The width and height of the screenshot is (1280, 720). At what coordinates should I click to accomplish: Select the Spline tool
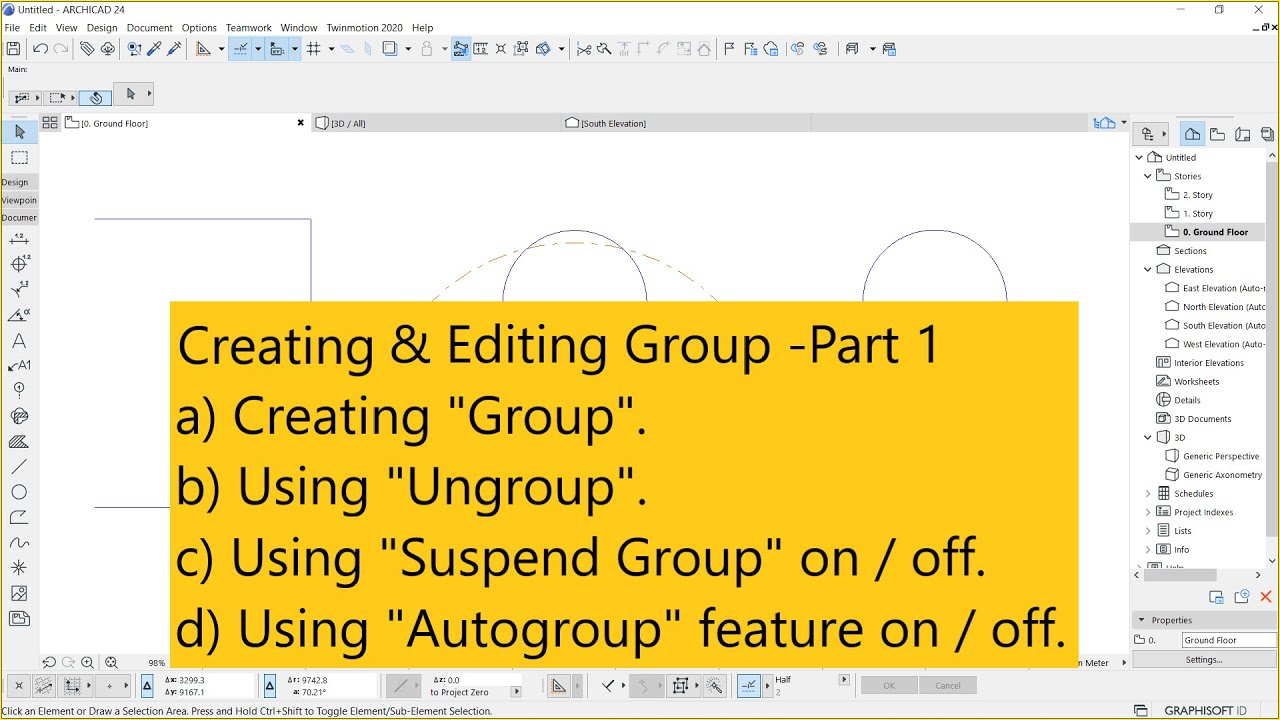pos(19,543)
